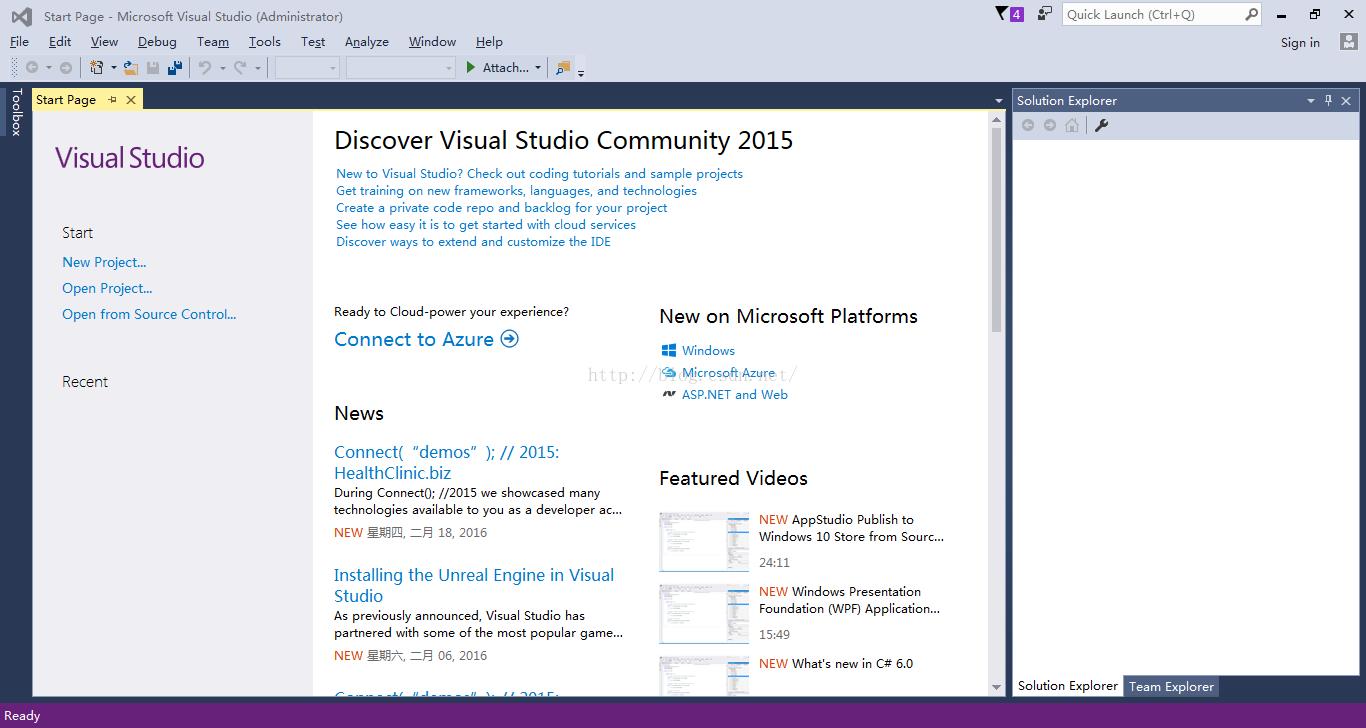Screen dimensions: 1366x728
Task: Click the Open File toolbar icon
Action: click(x=131, y=68)
